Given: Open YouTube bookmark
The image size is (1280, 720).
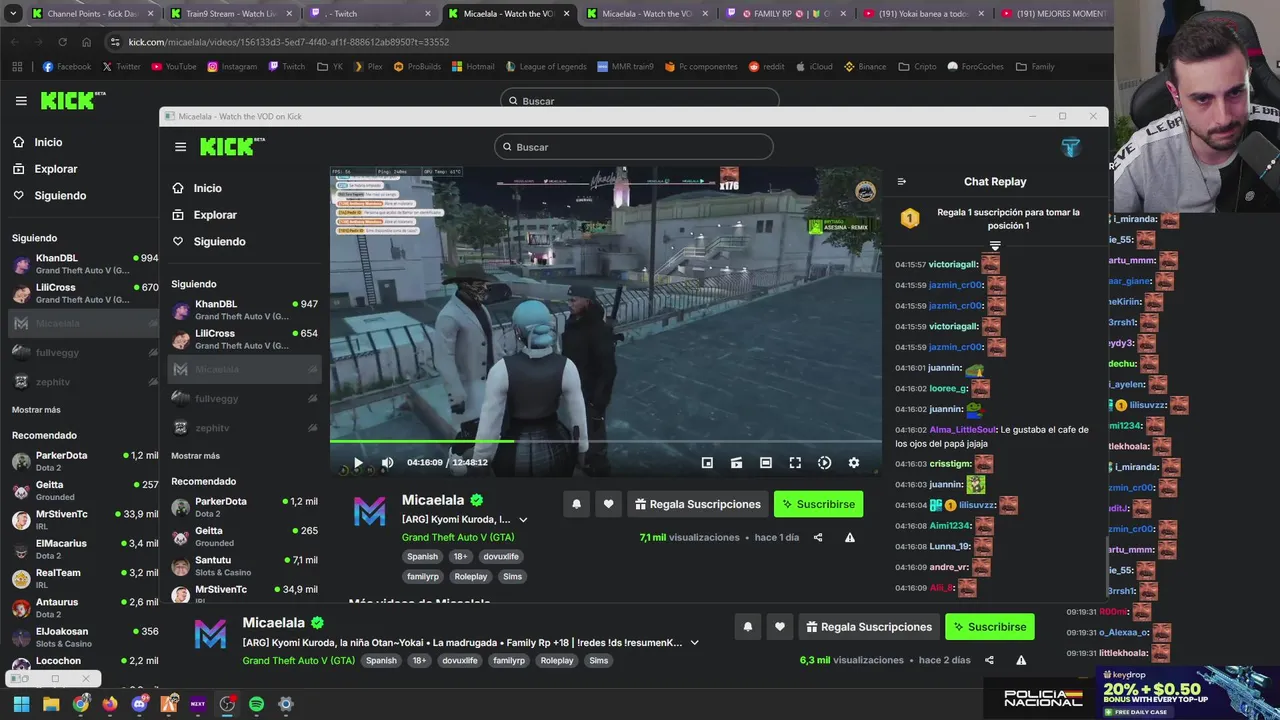Looking at the screenshot, I should click(174, 67).
